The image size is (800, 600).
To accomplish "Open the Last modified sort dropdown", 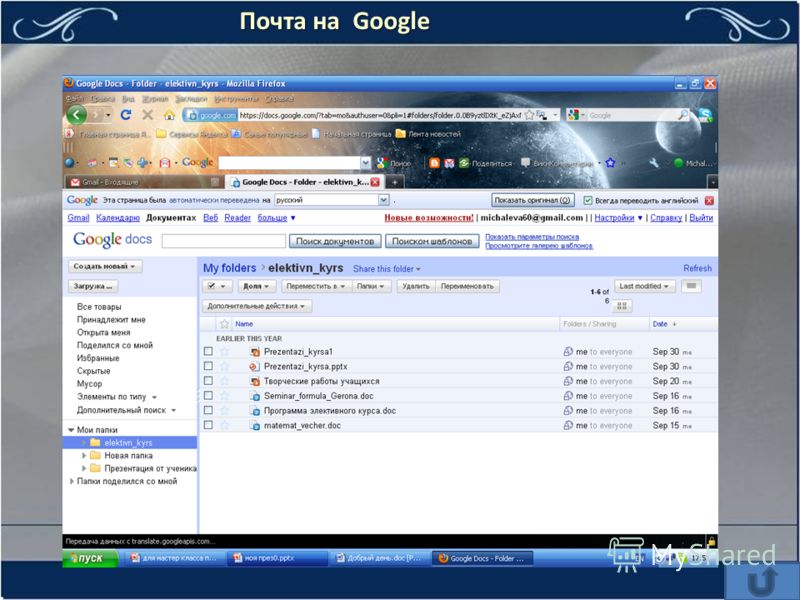I will [644, 286].
